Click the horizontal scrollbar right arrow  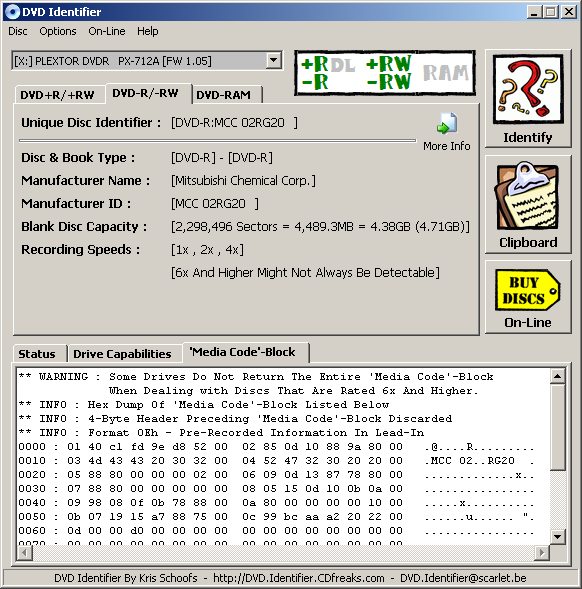[x=542, y=553]
